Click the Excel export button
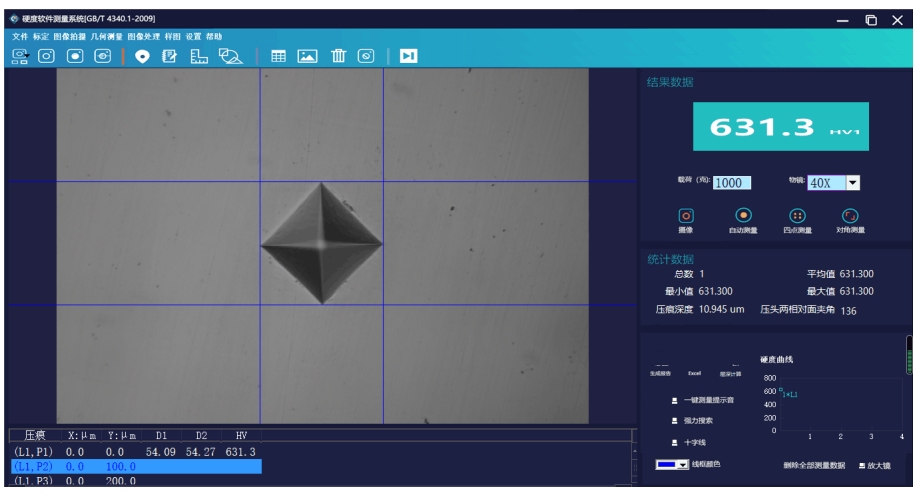920x495 pixels. coord(694,373)
